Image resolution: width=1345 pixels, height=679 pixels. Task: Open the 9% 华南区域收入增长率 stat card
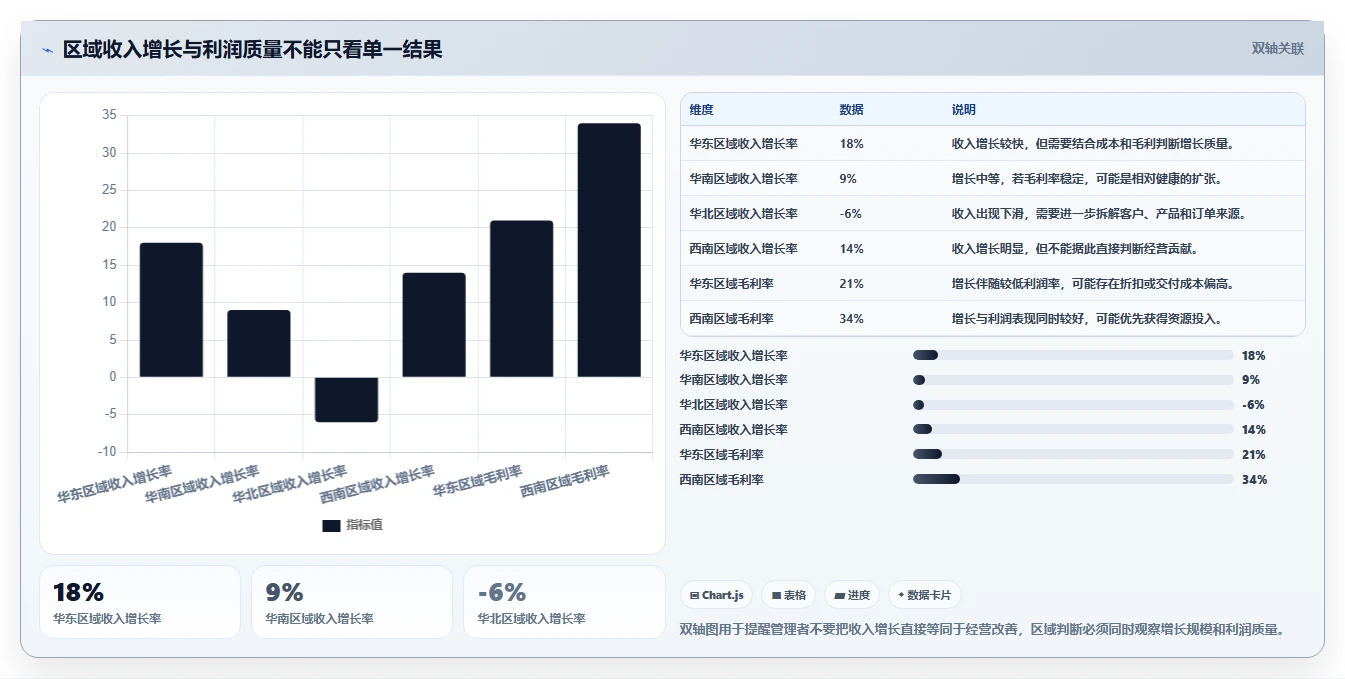[352, 602]
